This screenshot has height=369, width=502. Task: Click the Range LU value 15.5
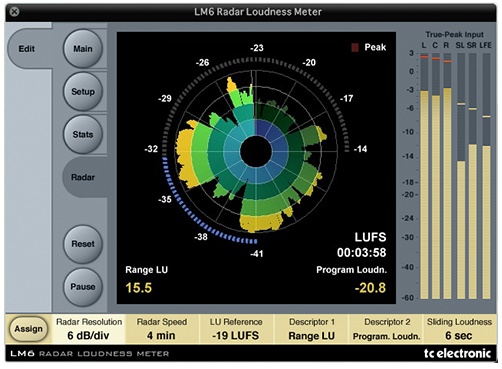click(138, 288)
